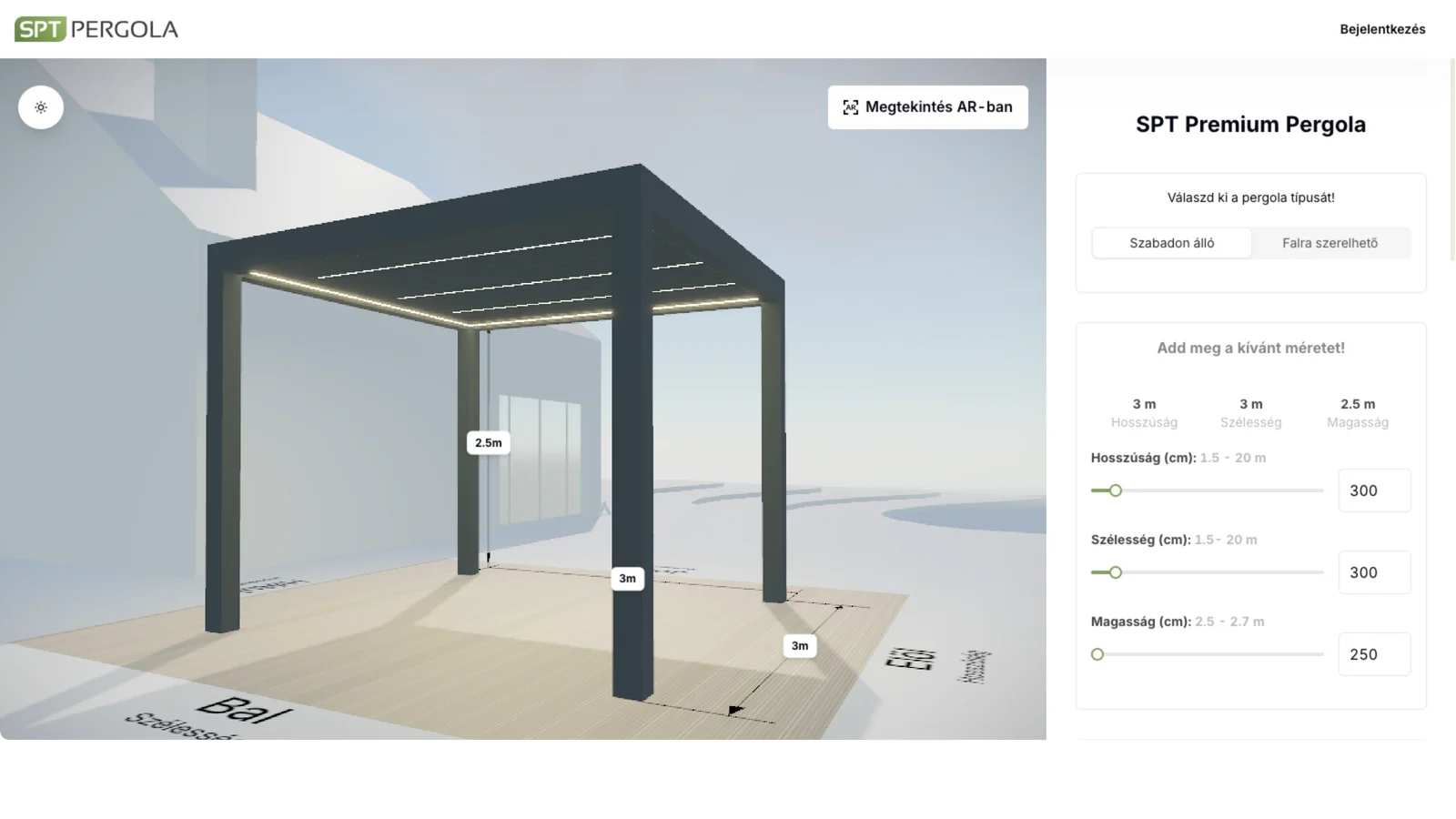This screenshot has width=1456, height=819.
Task: Click the Hosszúság slider handle
Action: pos(1115,490)
